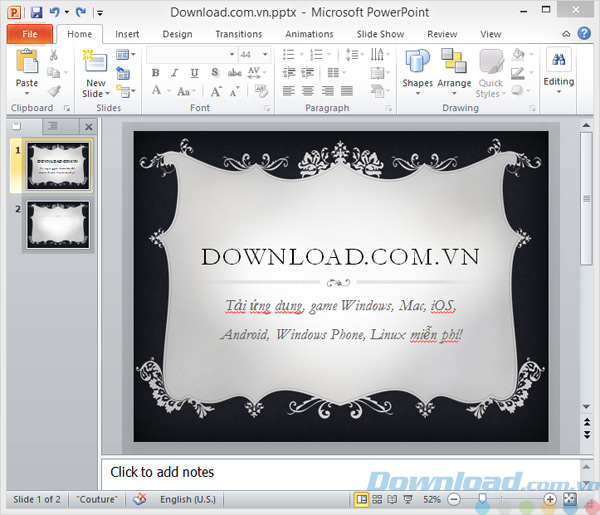Open the font size dropdown
600x515 pixels.
point(265,55)
